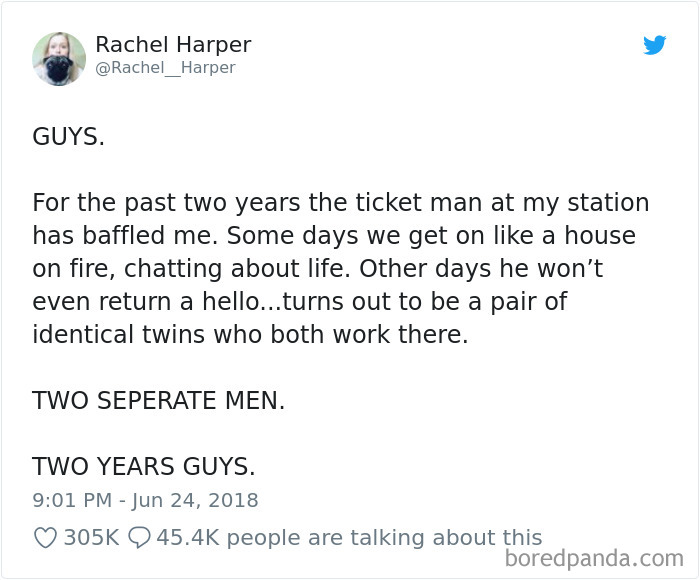The width and height of the screenshot is (700, 580).
Task: Like the tweet with the heart icon
Action: point(46,538)
